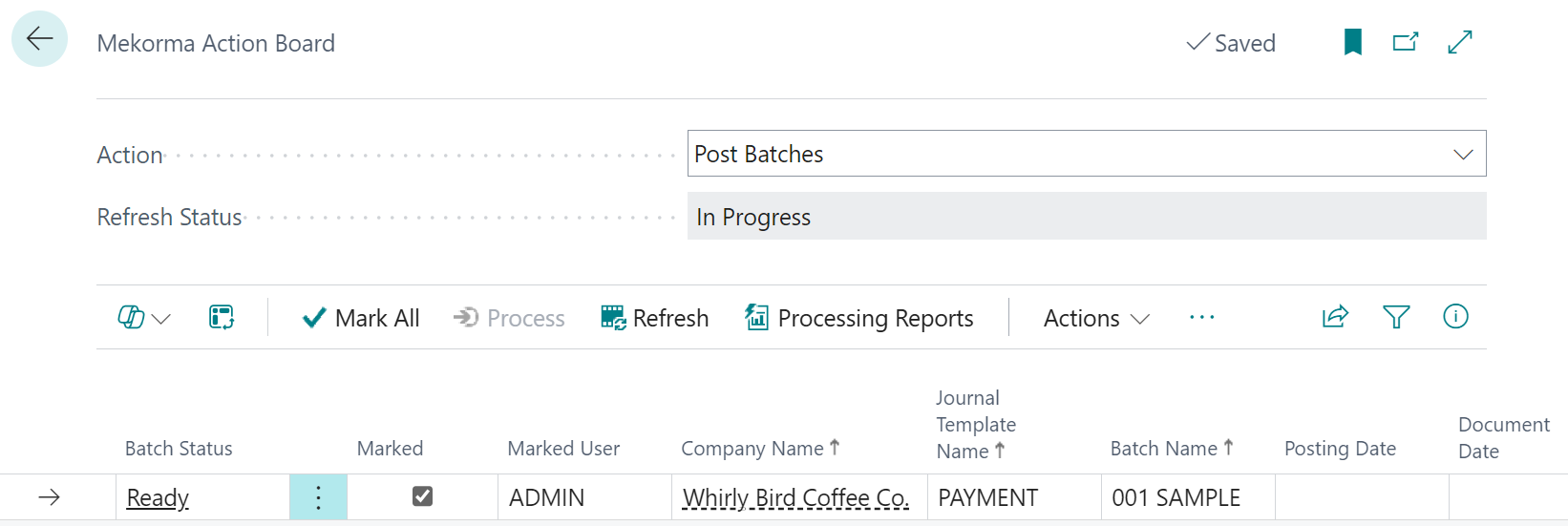1568x526 pixels.
Task: Open the Whirly Bird Coffee Co. link
Action: 795,498
